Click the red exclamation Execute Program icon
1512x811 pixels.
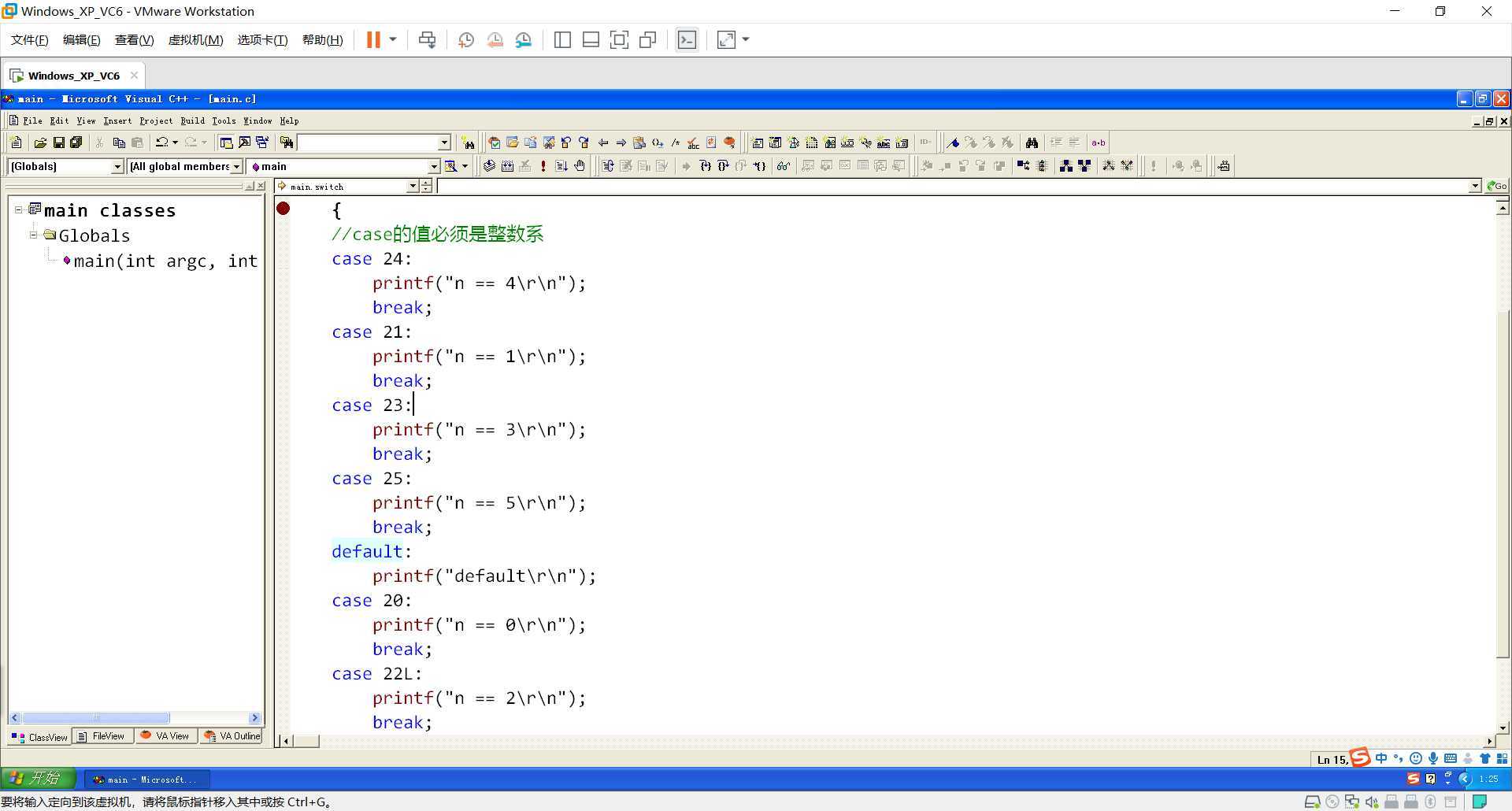click(x=543, y=165)
